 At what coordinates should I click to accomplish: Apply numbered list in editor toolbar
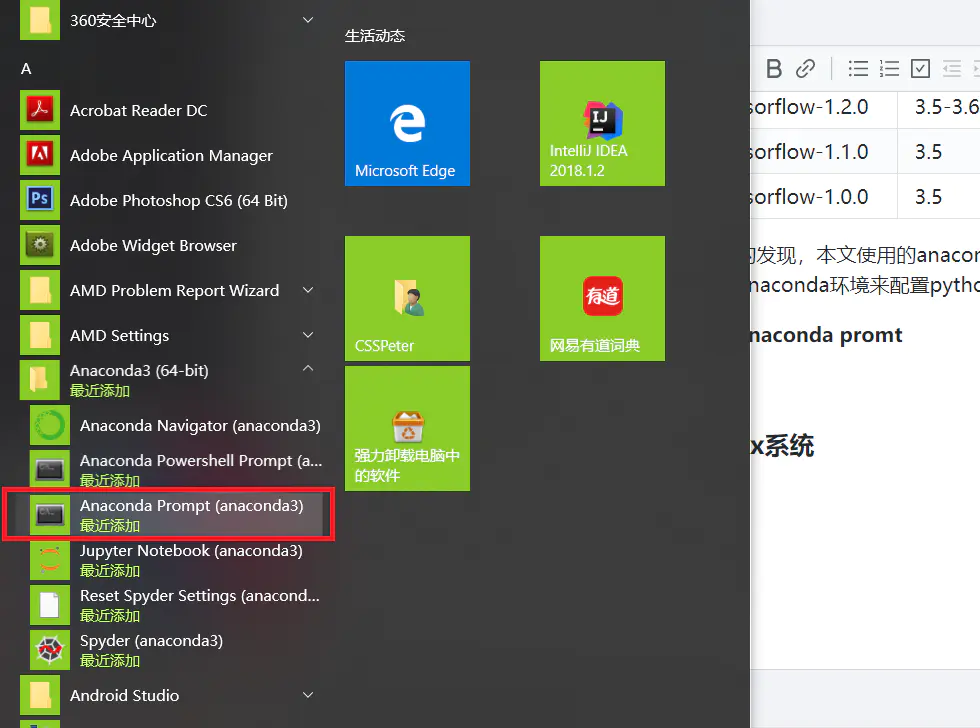pos(889,68)
